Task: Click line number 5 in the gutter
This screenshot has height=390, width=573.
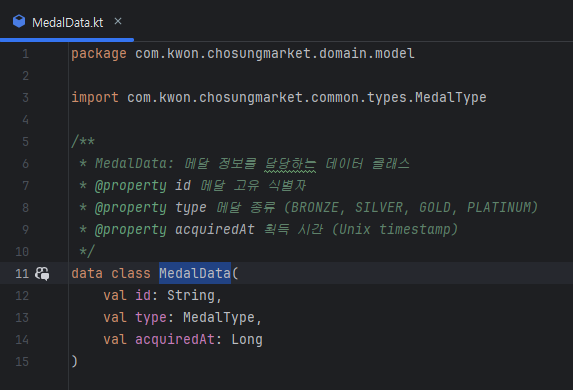Action: click(26, 142)
